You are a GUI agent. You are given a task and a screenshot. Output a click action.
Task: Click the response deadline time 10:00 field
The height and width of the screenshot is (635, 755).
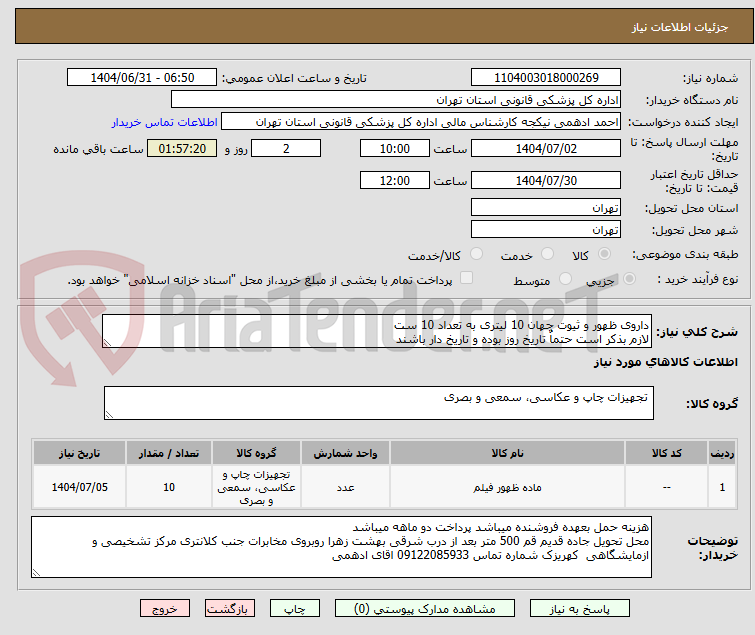(395, 148)
